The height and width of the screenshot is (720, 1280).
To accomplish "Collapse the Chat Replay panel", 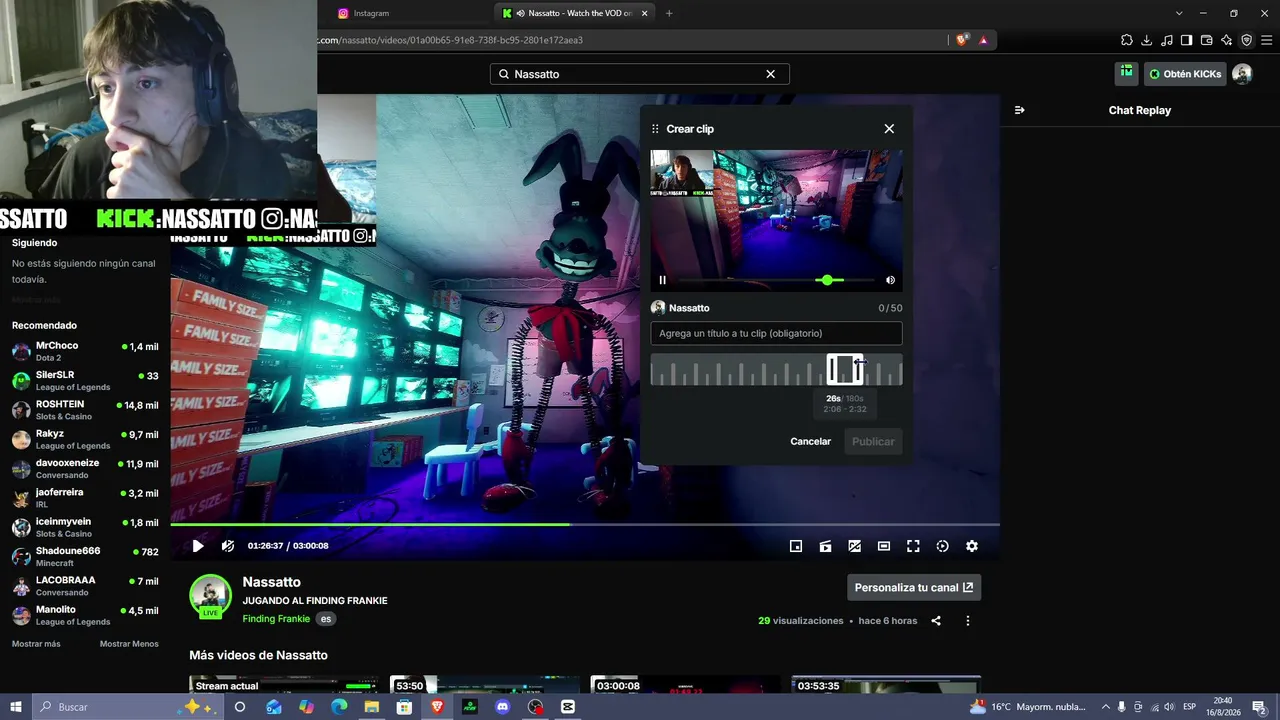I will (1019, 110).
